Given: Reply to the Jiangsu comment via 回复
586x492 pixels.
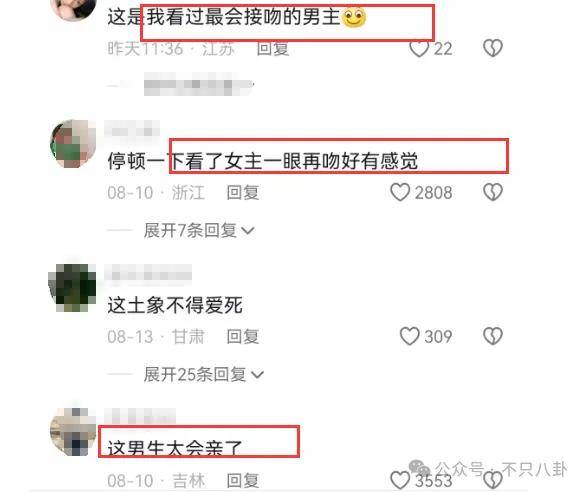Looking at the screenshot, I should point(273,49).
